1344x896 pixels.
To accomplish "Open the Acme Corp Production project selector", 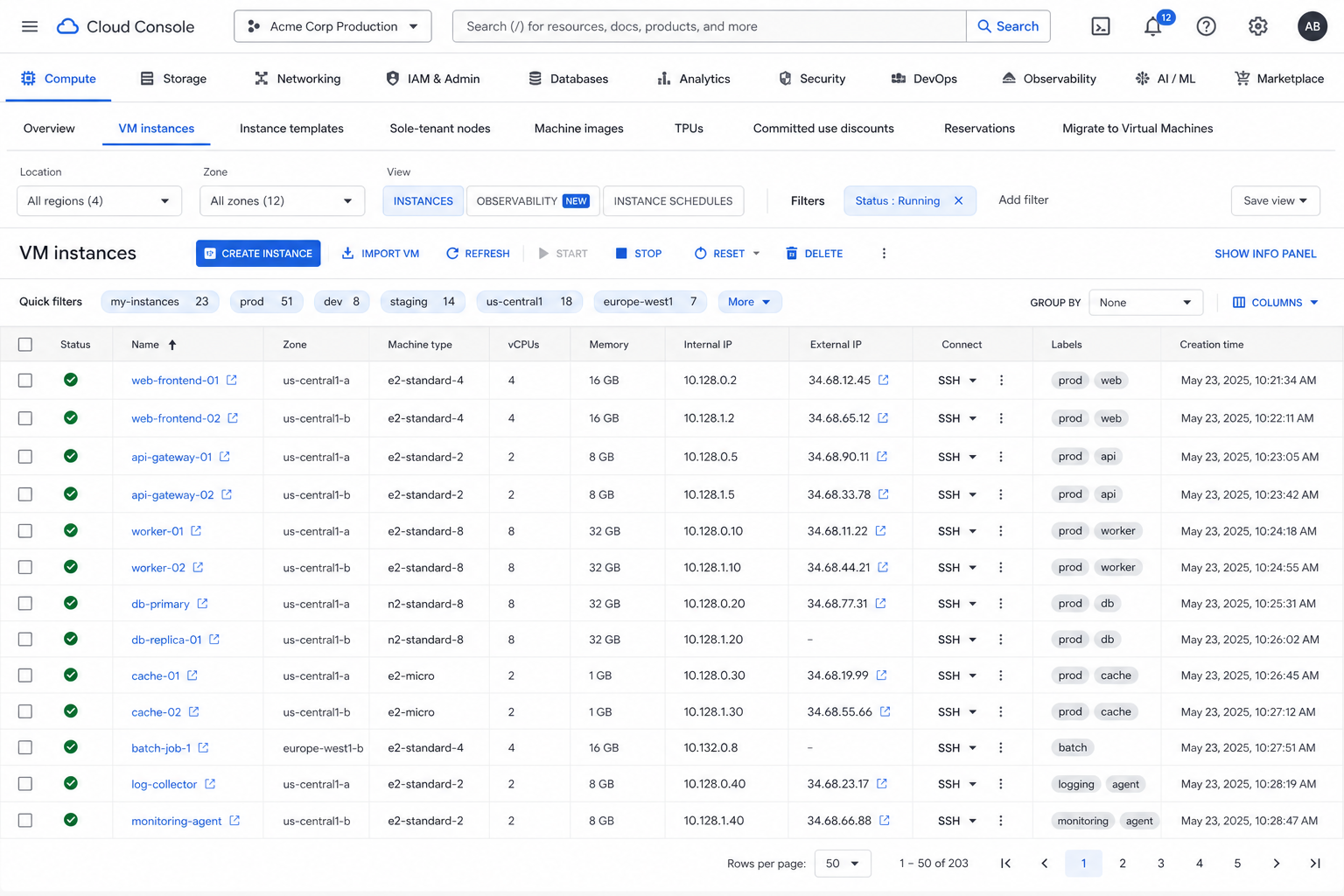I will tap(332, 26).
